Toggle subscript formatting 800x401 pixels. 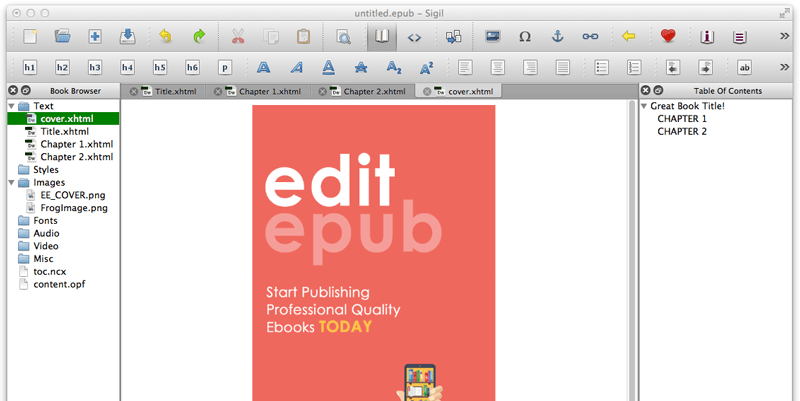pos(393,67)
